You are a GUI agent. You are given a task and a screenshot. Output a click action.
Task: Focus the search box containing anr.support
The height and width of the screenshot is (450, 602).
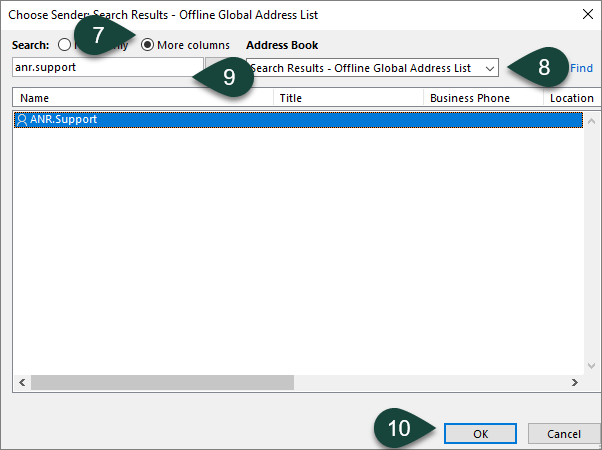(105, 68)
